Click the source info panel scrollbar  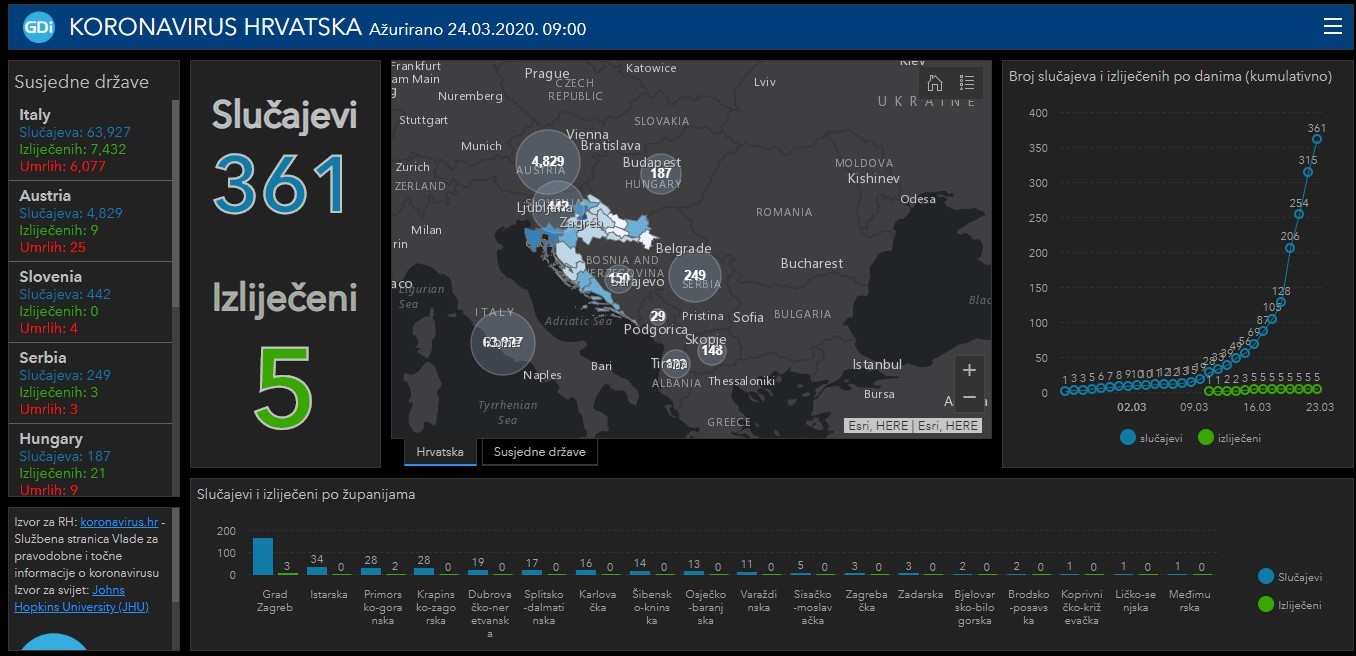coord(176,555)
